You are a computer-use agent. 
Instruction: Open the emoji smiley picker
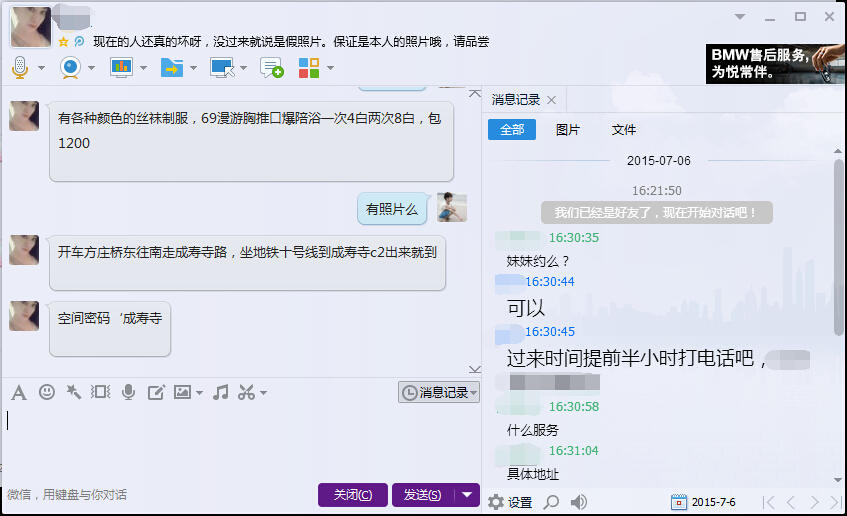[x=47, y=392]
